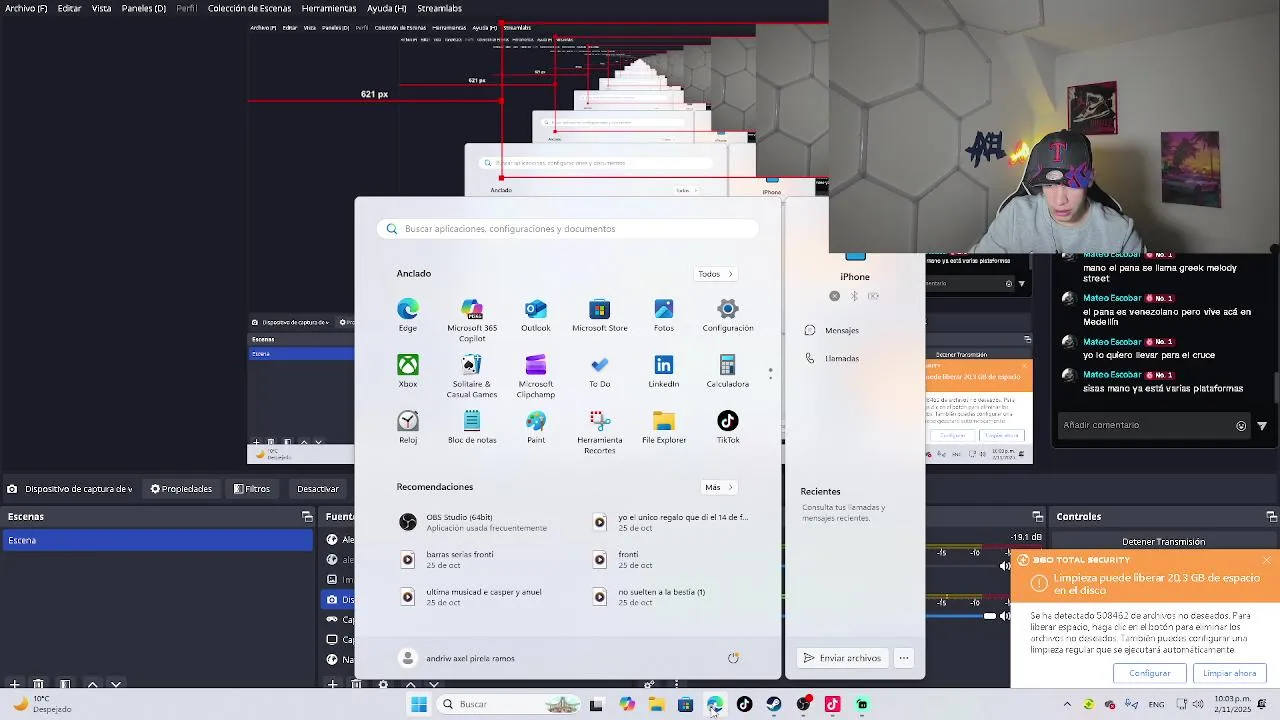Open To Do pinned app
Screen dimensions: 1280x720
[600, 371]
